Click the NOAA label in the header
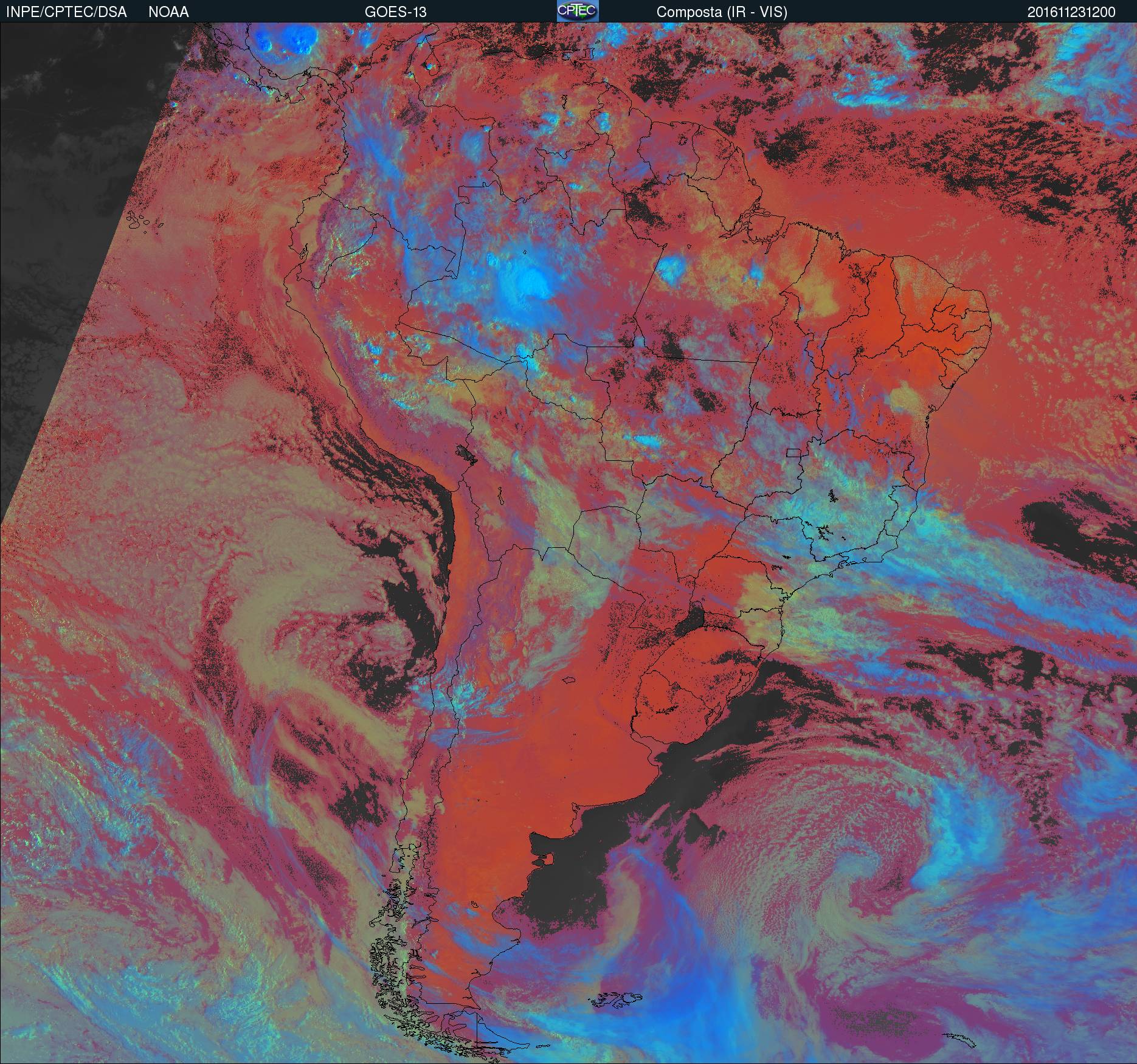1137x1064 pixels. (168, 12)
